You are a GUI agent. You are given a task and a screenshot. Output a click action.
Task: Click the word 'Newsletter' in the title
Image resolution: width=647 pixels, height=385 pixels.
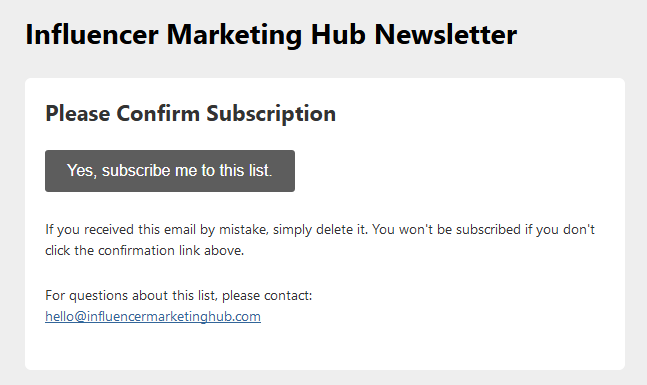tap(446, 34)
